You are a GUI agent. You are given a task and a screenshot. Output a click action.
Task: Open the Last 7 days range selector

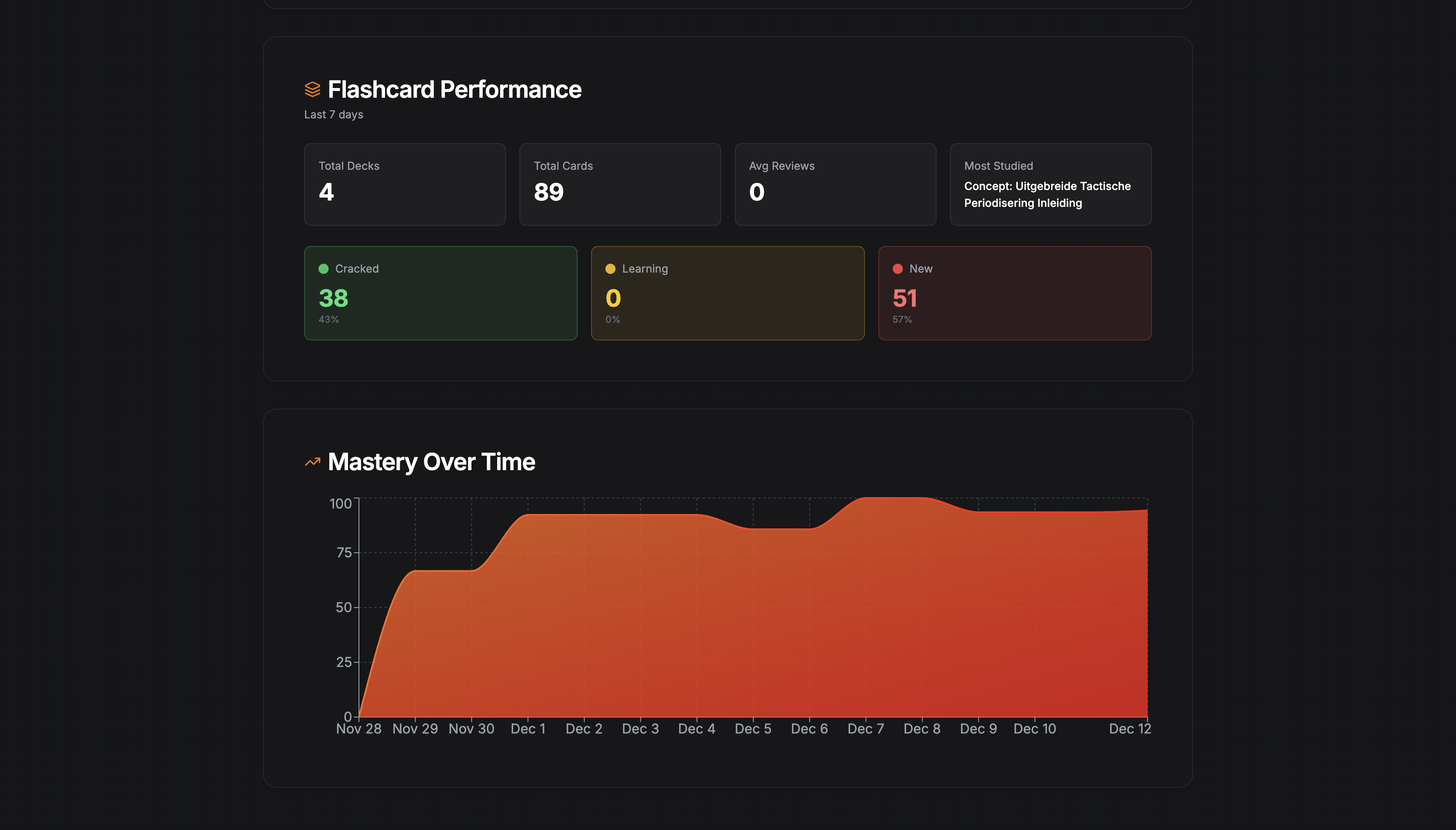pyautogui.click(x=333, y=114)
